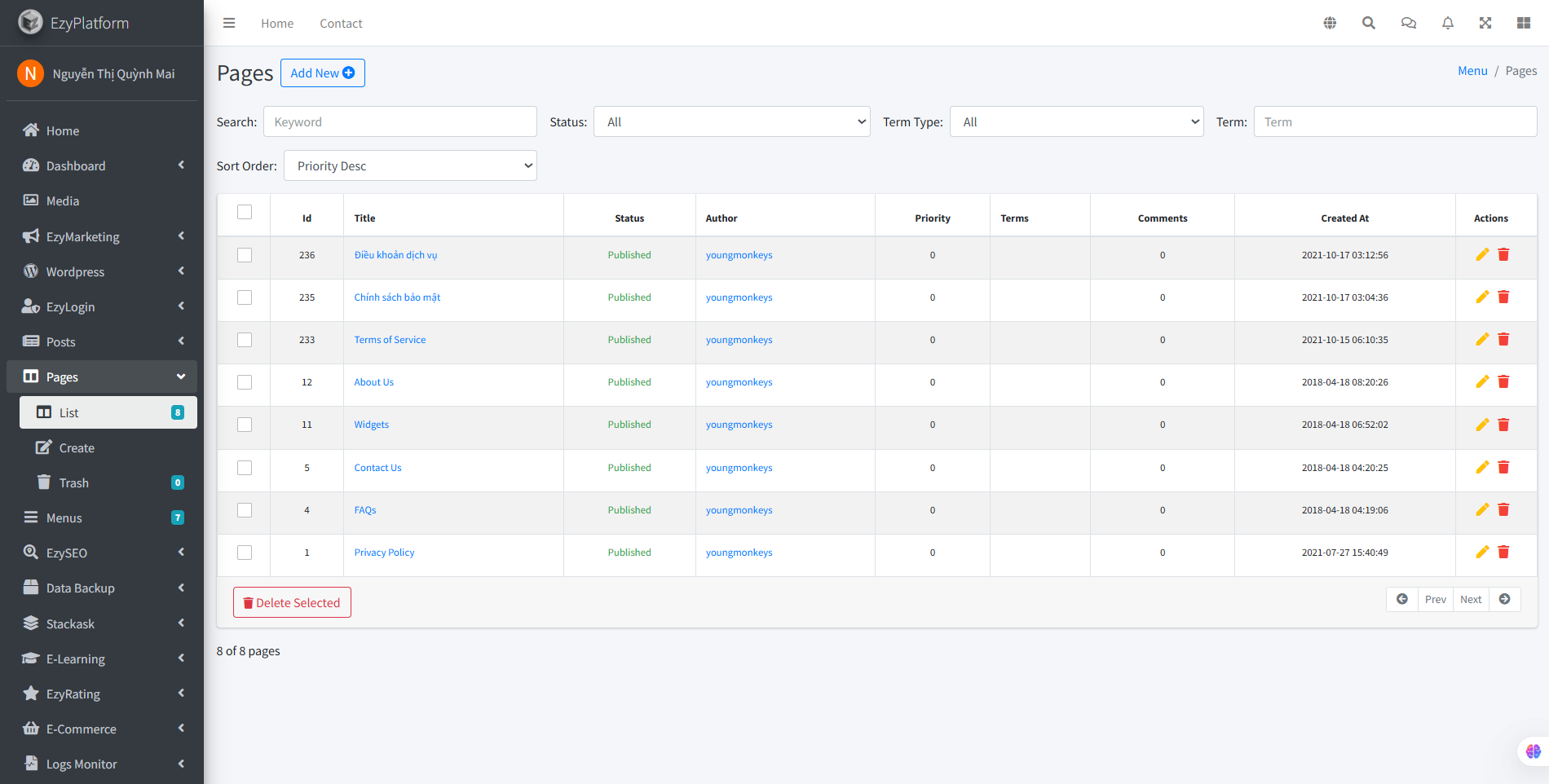Open Menus in the sidebar
Screen dimensions: 1549x784
click(x=102, y=518)
